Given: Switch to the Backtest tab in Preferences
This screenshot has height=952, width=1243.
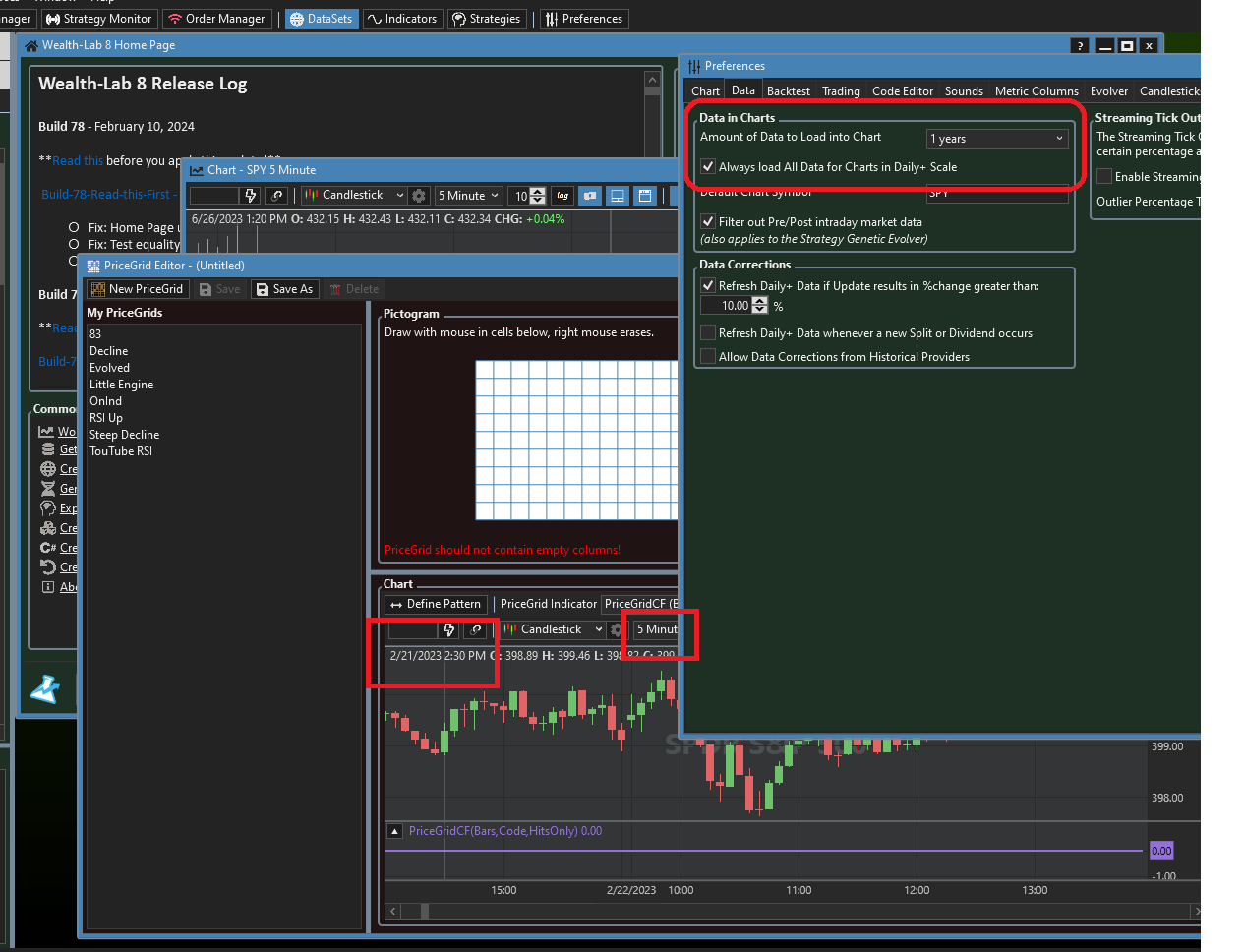Looking at the screenshot, I should point(789,91).
